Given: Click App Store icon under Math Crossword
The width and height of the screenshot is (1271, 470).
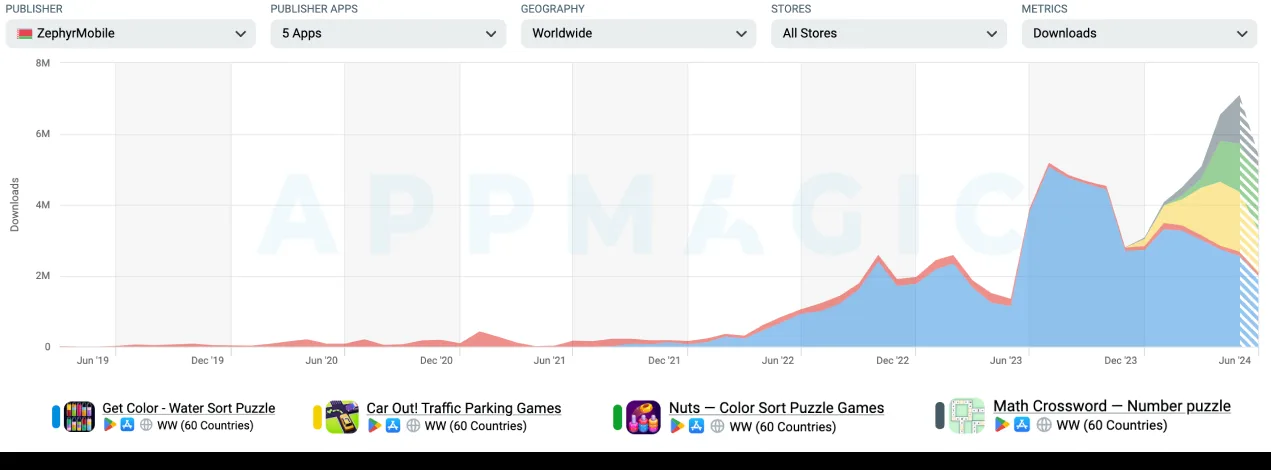Looking at the screenshot, I should [x=1021, y=425].
